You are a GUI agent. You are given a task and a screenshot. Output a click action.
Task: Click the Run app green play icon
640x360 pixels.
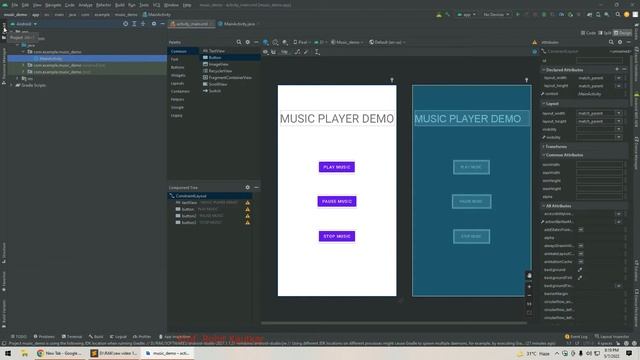(518, 14)
